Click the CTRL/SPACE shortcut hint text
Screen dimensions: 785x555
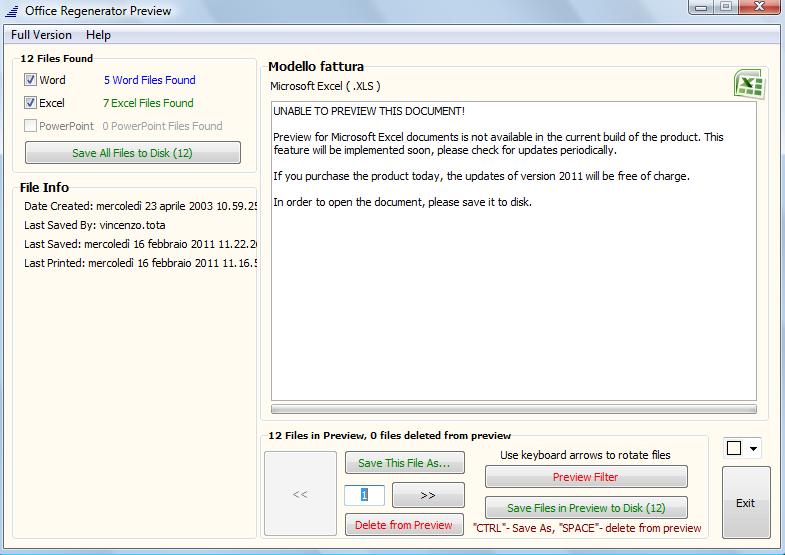[587, 528]
